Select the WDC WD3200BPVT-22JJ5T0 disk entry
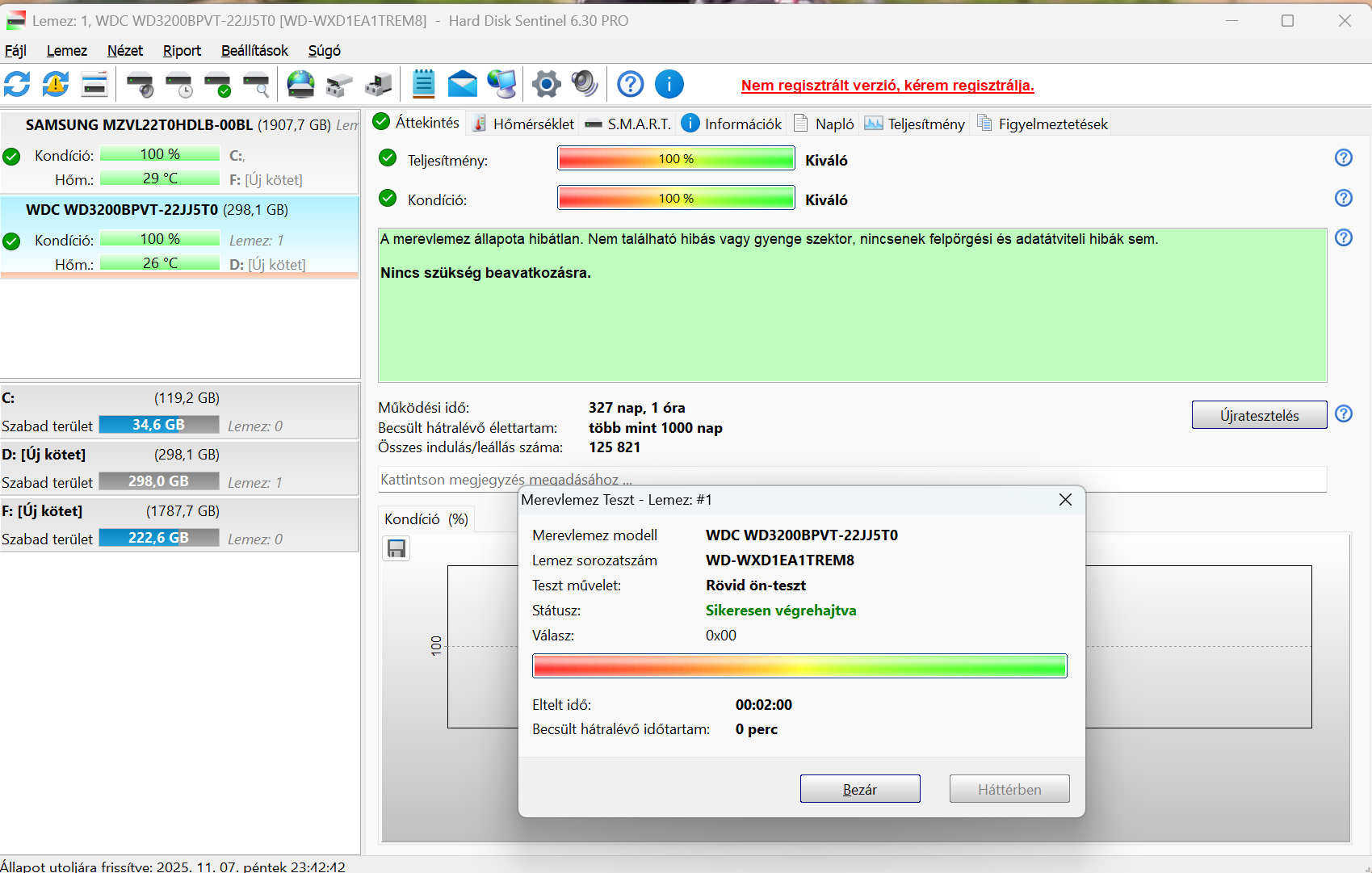This screenshot has height=873, width=1372. 180,237
